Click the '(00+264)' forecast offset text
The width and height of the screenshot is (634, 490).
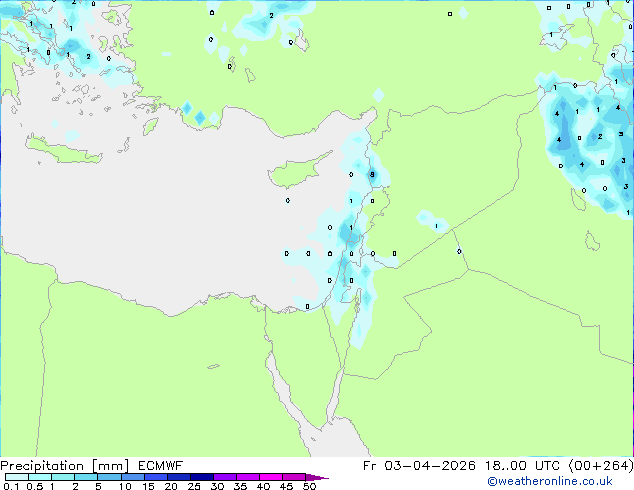point(601,466)
